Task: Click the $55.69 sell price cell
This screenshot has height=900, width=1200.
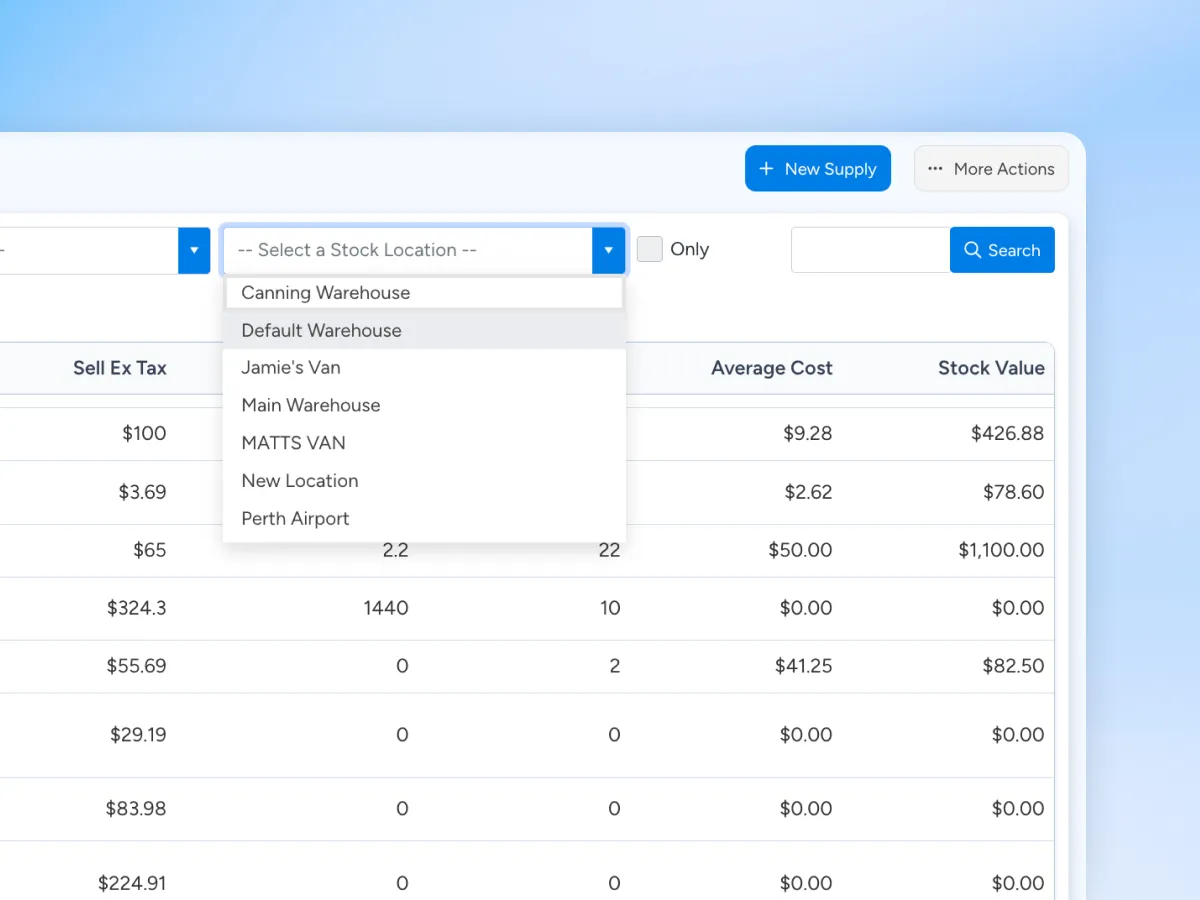Action: point(136,666)
